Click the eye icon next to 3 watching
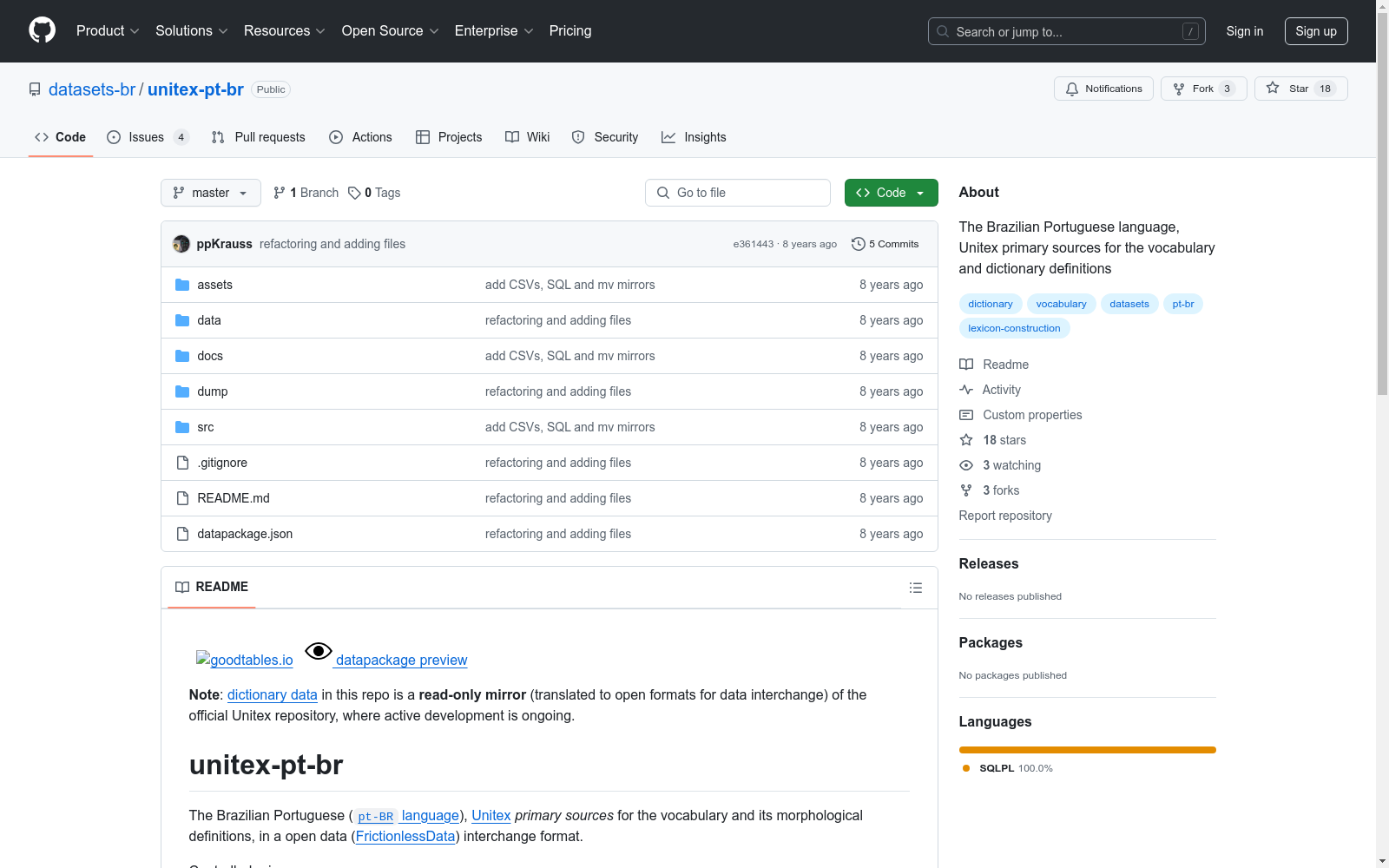 coord(966,465)
